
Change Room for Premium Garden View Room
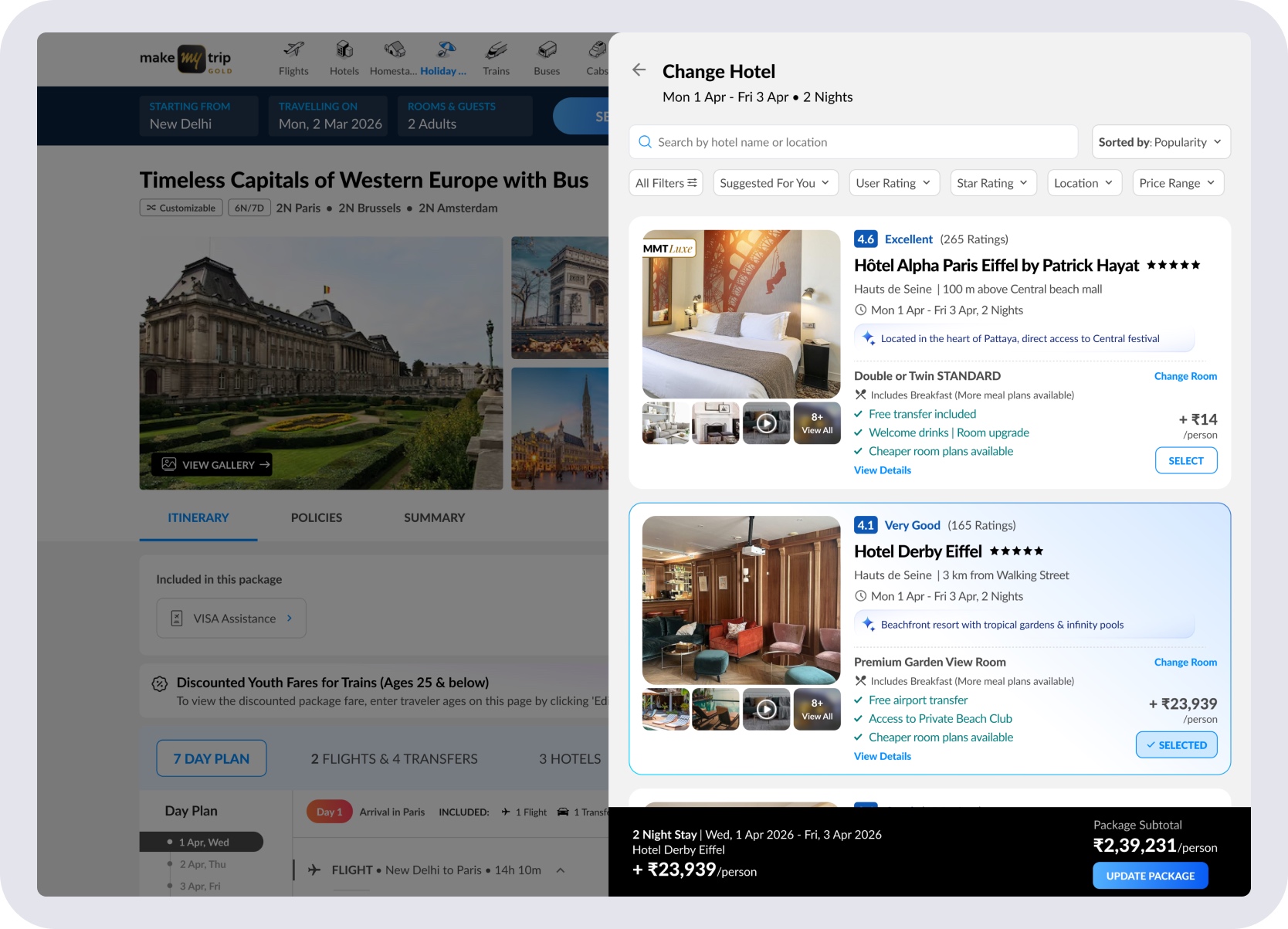click(x=1185, y=662)
